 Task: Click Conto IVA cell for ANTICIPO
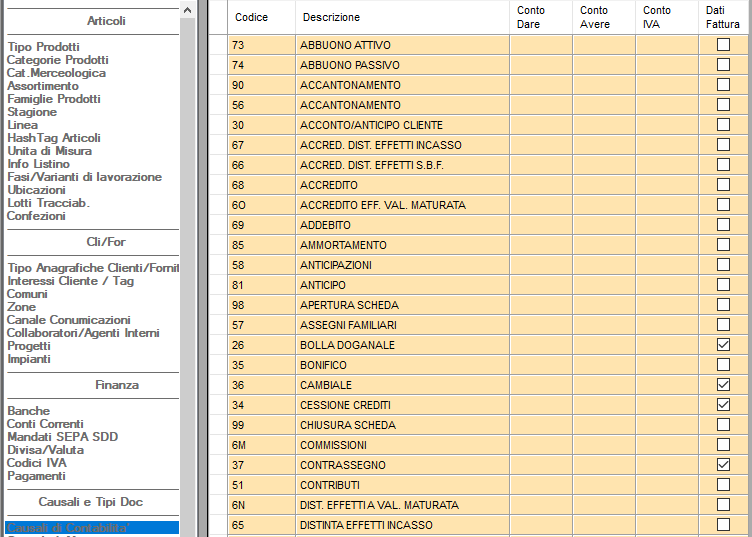[x=666, y=285]
